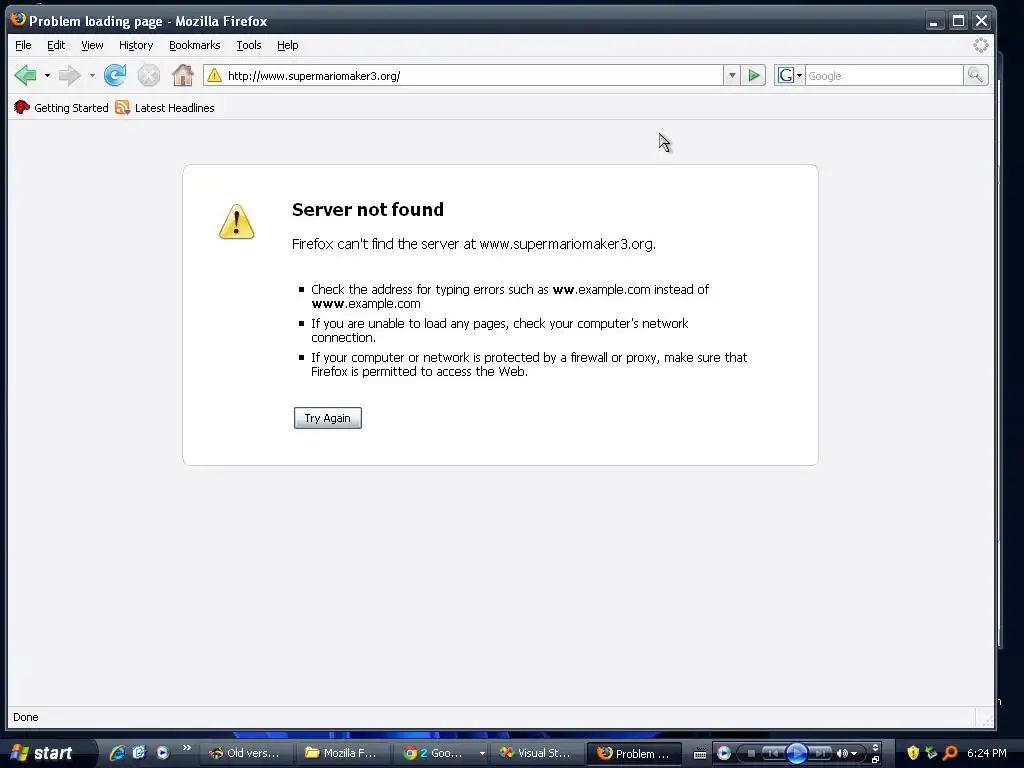Switch to Google Chrome taskbar group
Screen dimensions: 1024x768
(x=438, y=753)
